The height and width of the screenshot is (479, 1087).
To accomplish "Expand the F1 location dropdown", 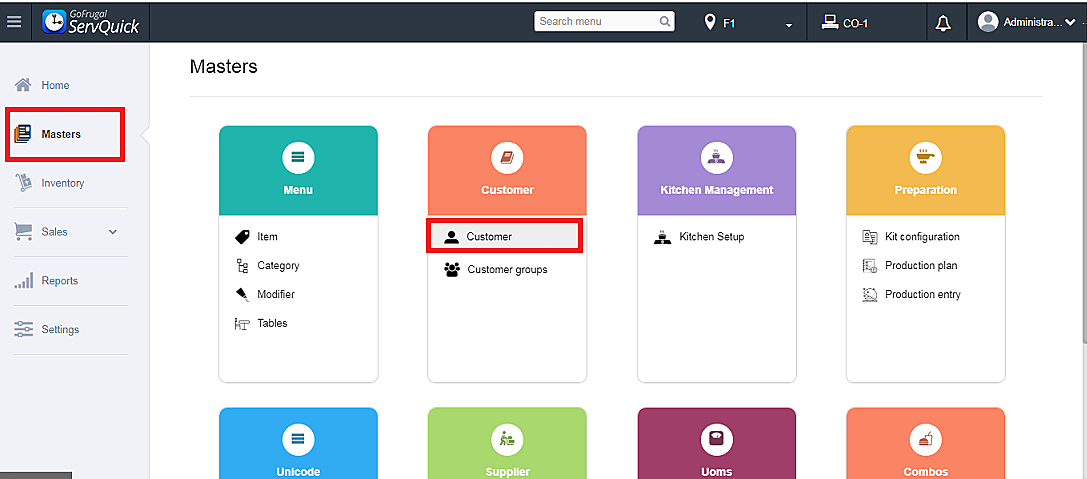I will [x=789, y=26].
